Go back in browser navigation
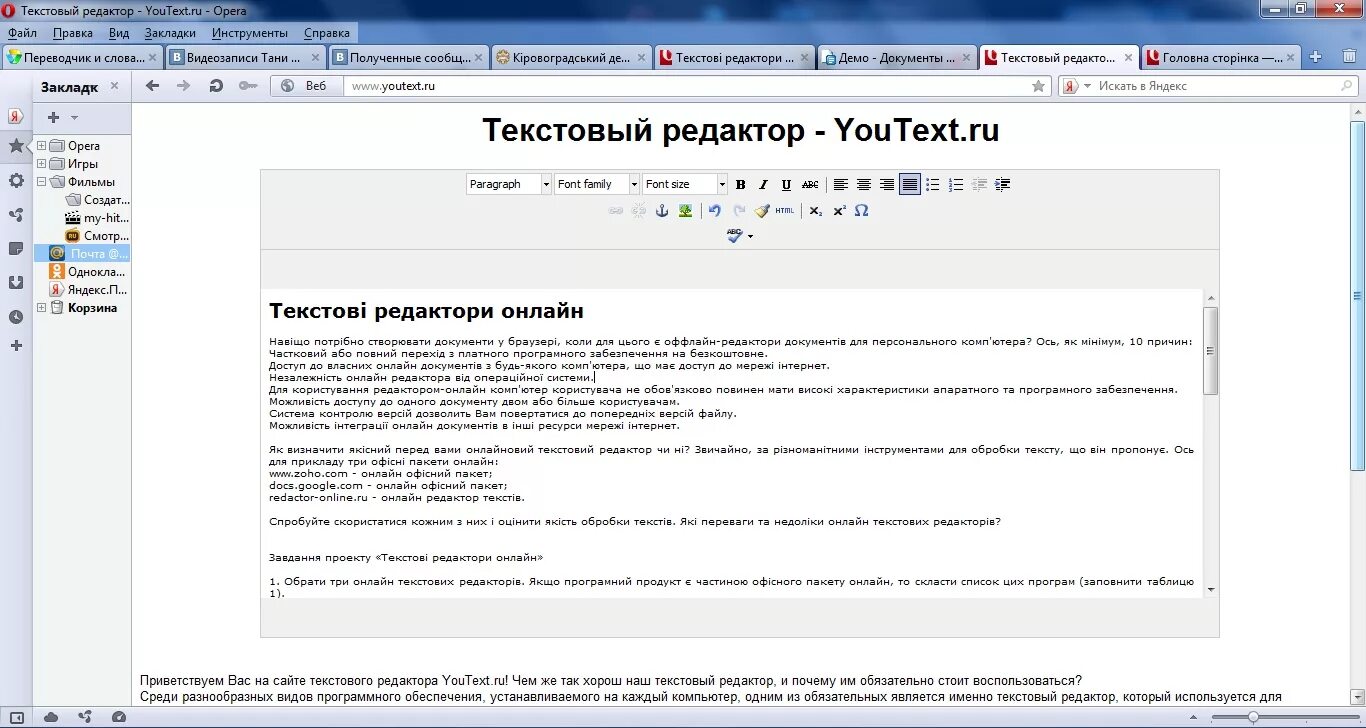Screen dimensions: 1366x728 (x=152, y=86)
